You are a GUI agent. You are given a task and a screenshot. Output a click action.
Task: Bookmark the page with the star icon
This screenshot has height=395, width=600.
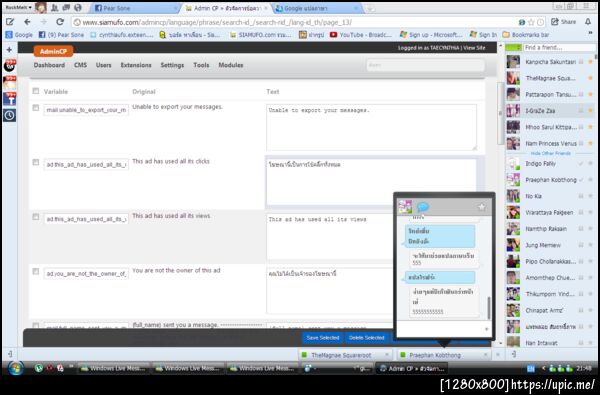tap(531, 22)
